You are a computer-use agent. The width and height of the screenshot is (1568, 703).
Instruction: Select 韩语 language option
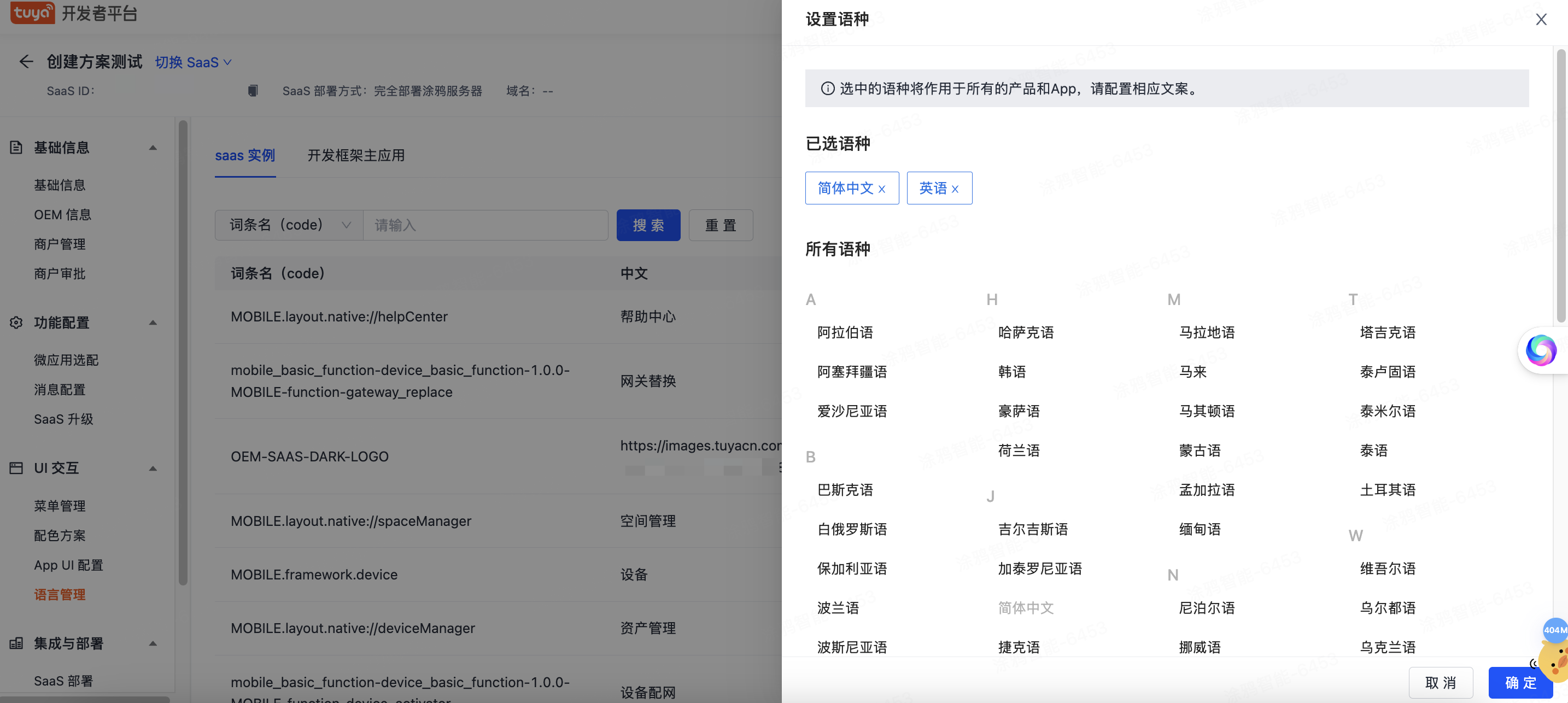[x=1011, y=372]
